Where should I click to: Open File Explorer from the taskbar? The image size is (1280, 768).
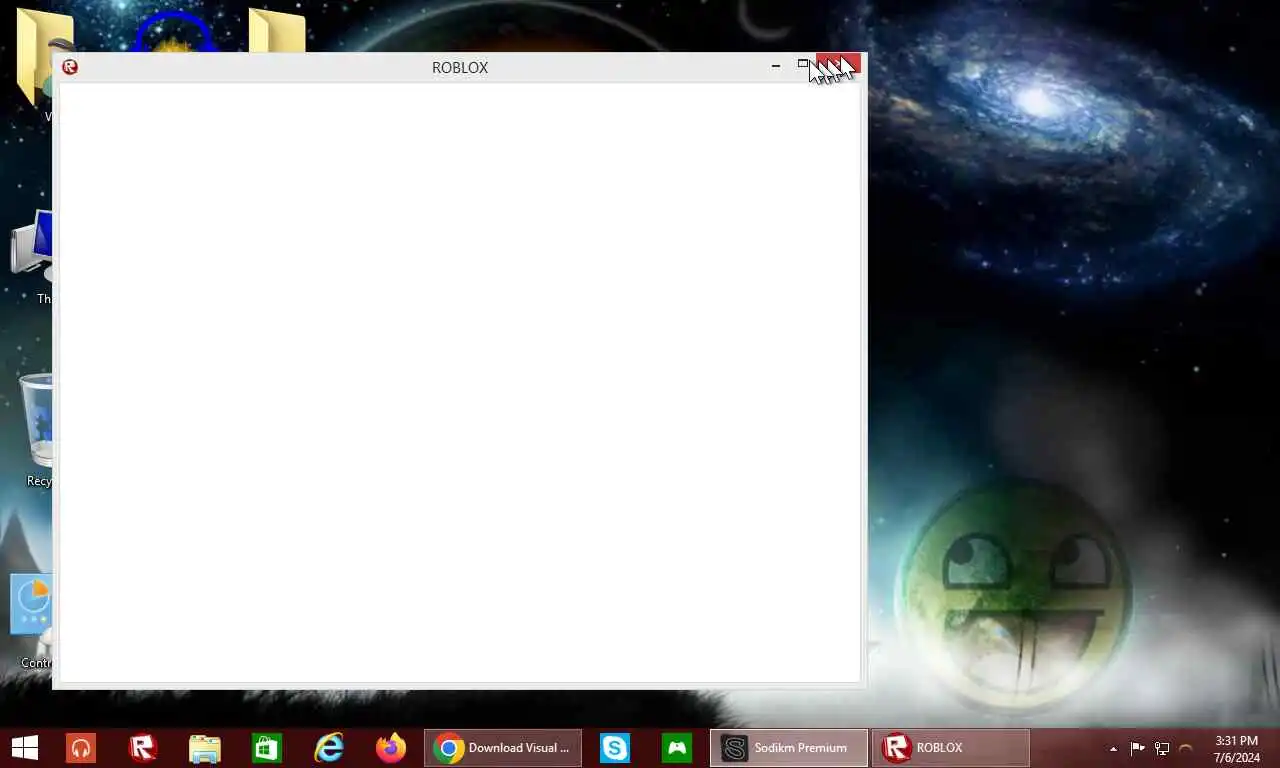[205, 748]
